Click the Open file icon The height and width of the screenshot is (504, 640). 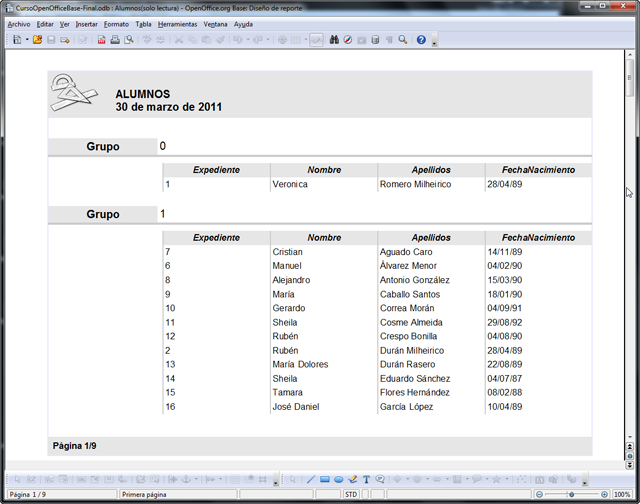(x=37, y=40)
